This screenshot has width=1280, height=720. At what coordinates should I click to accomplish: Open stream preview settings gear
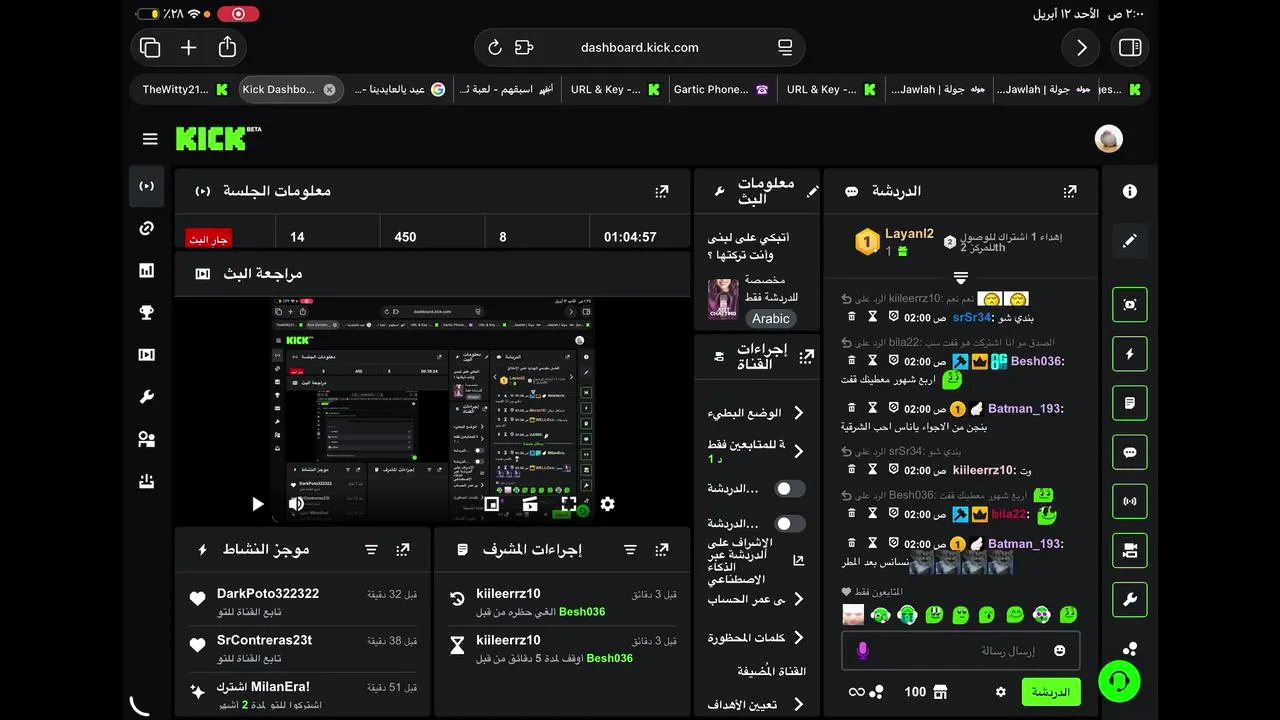[x=607, y=504]
